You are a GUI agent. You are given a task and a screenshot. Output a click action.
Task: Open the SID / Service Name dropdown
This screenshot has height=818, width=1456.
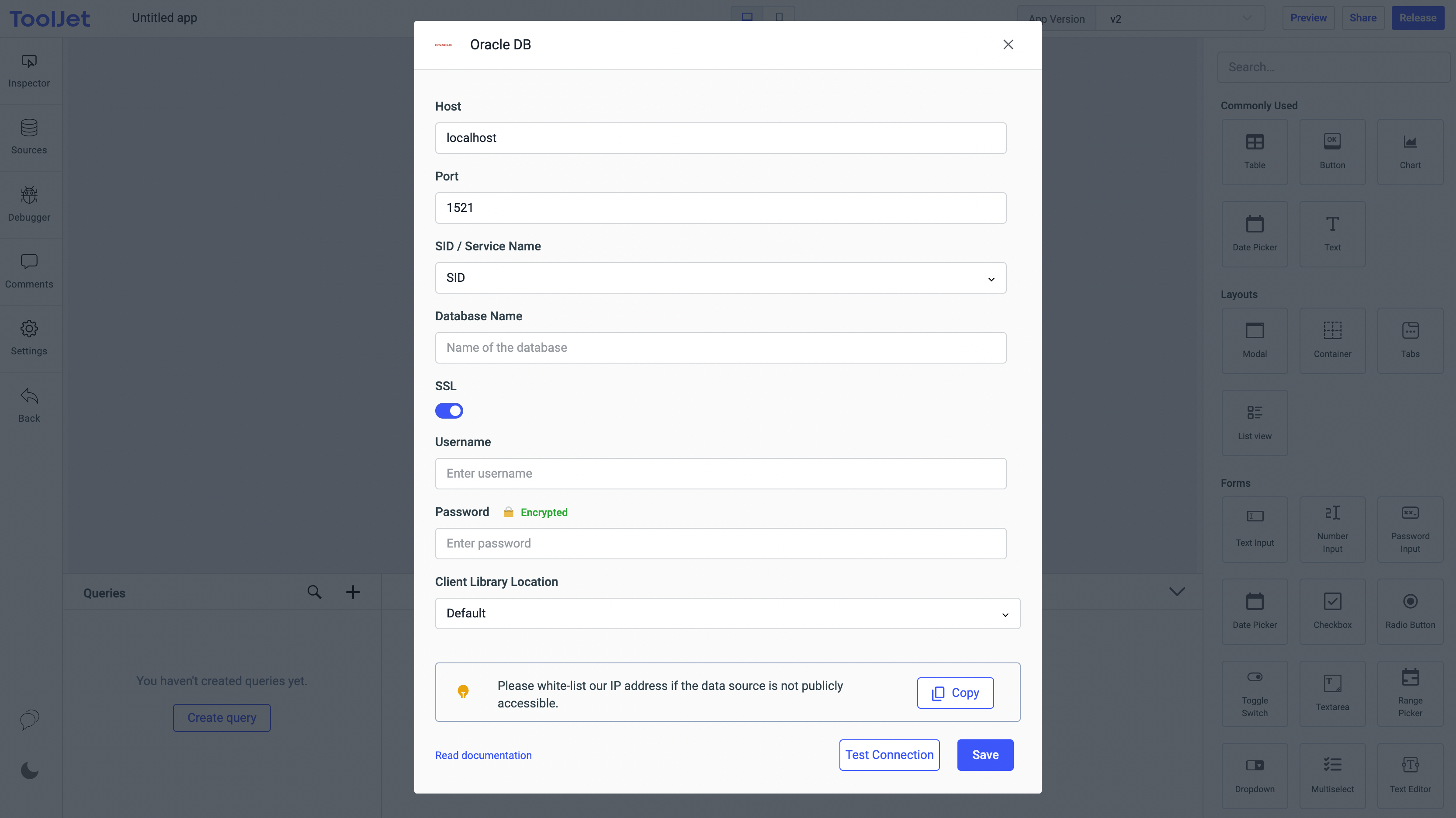[x=720, y=277]
